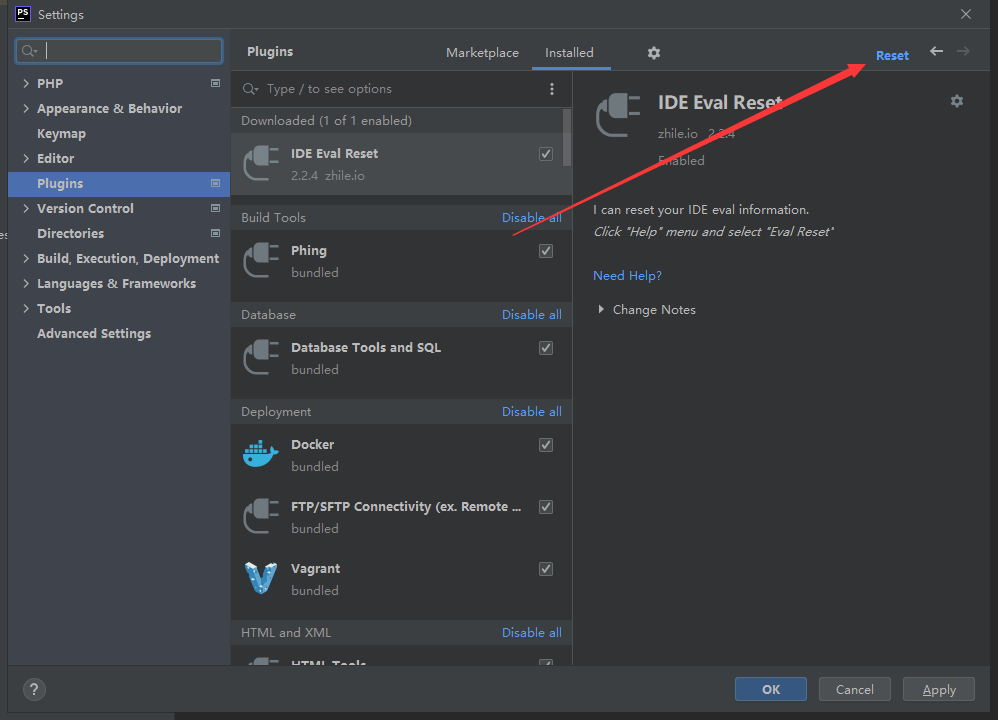Click the back navigation arrow
This screenshot has height=720, width=998.
click(936, 52)
